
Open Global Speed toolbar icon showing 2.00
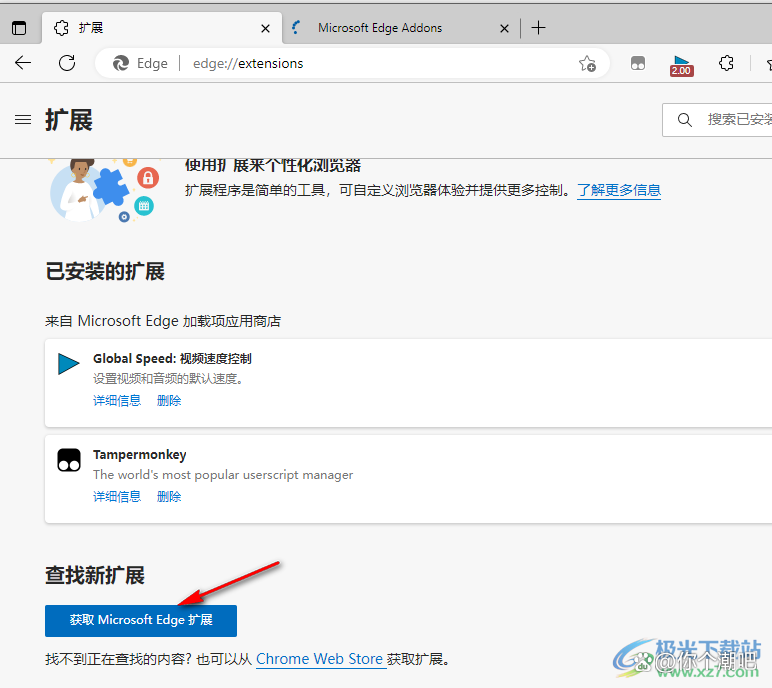[x=681, y=65]
